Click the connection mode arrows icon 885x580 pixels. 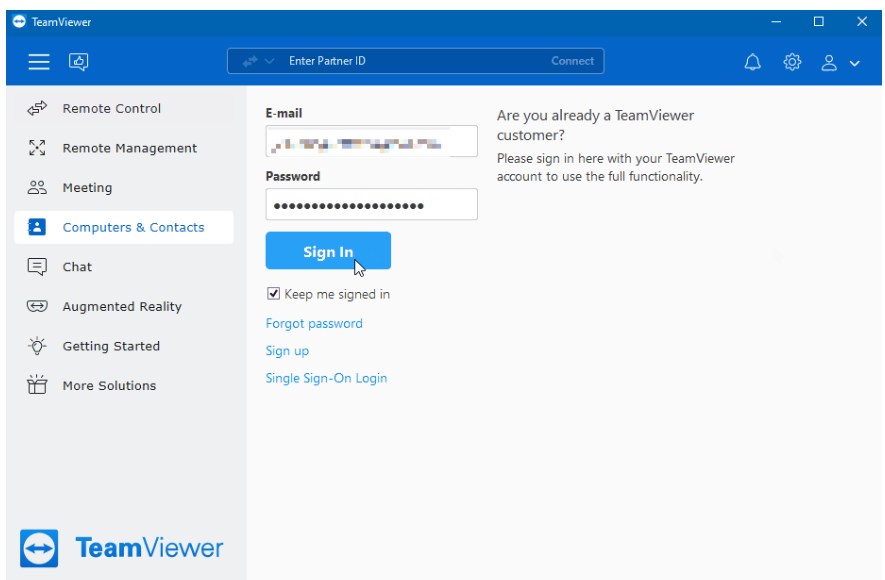point(250,61)
